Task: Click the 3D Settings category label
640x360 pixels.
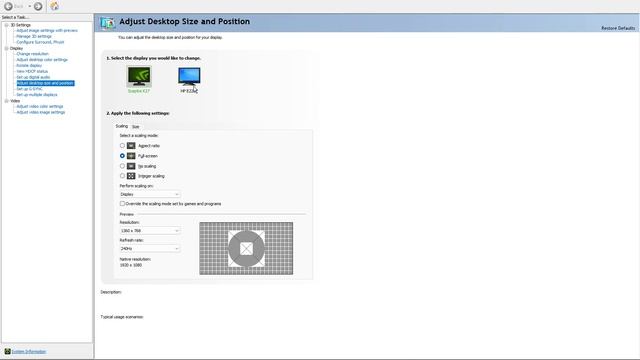Action: [20, 25]
